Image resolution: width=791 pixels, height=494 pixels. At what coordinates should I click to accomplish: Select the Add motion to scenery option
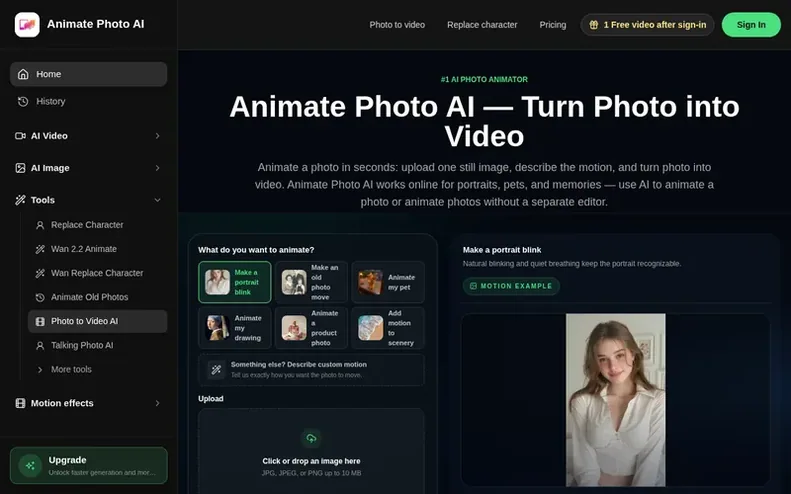tap(388, 328)
